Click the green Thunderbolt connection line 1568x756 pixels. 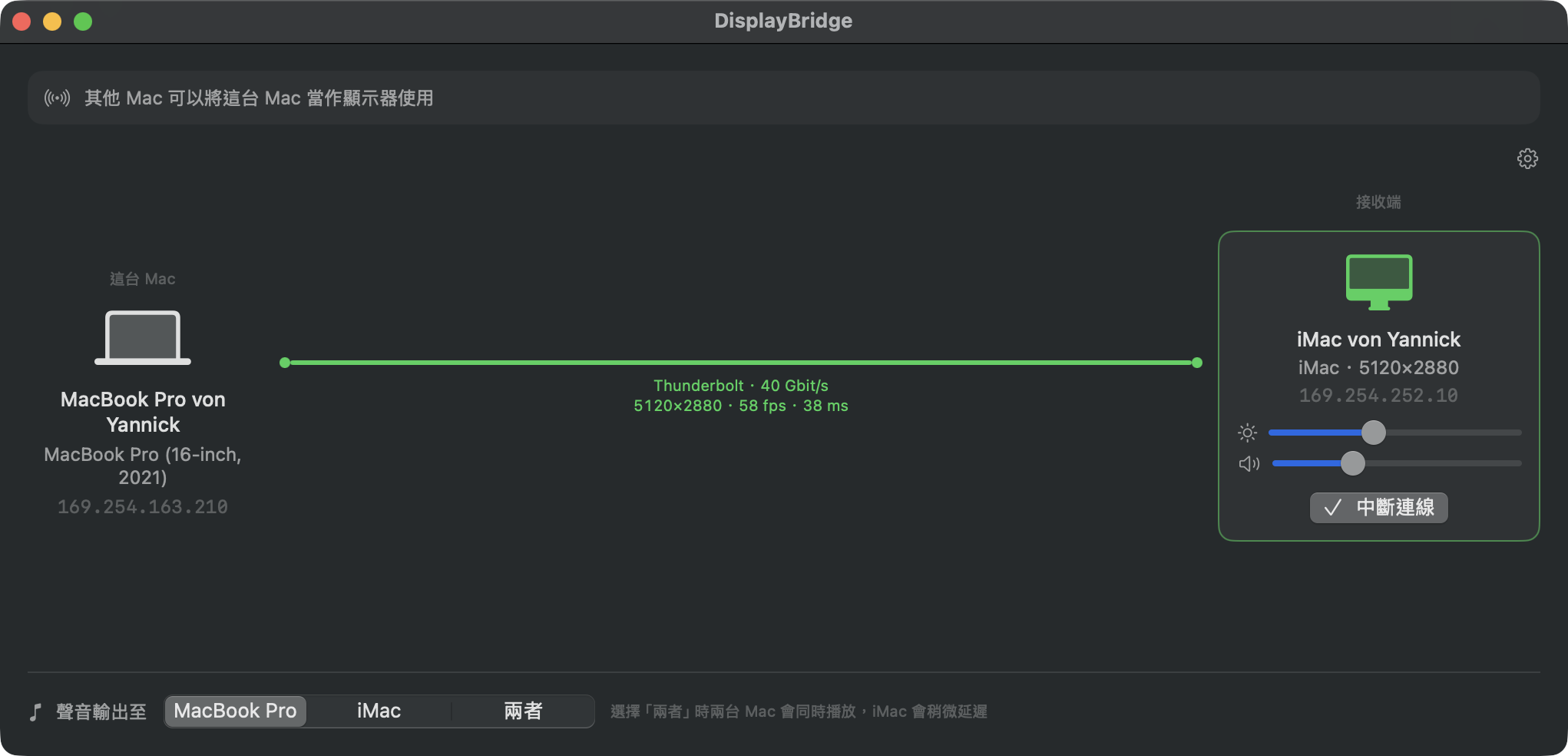[x=741, y=363]
